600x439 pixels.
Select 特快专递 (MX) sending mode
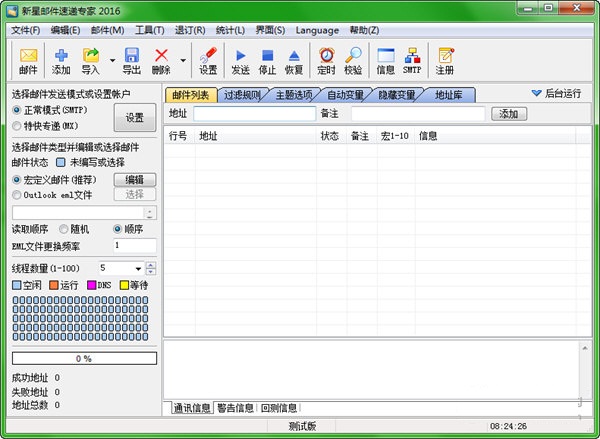[x=17, y=126]
